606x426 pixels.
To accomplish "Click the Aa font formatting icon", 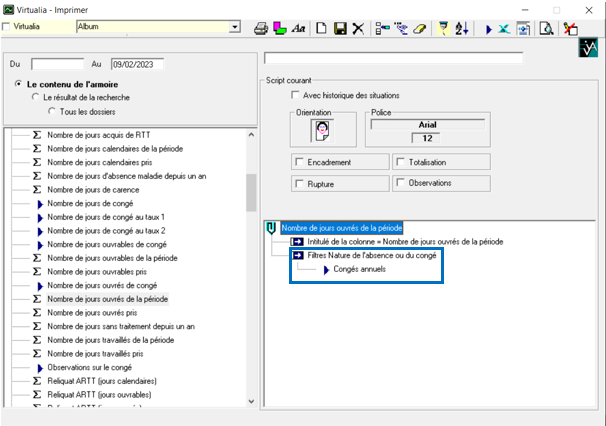I will point(298,28).
